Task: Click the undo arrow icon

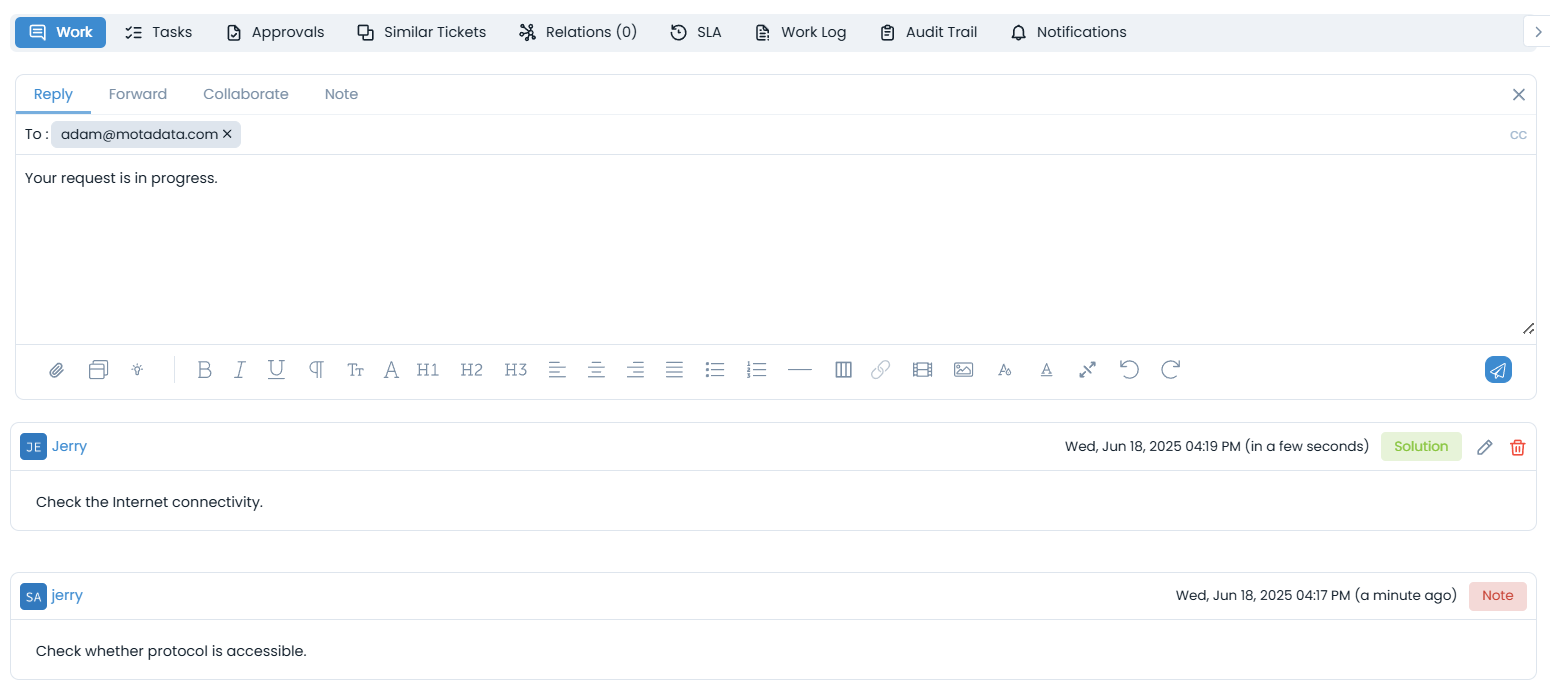Action: (x=1129, y=370)
